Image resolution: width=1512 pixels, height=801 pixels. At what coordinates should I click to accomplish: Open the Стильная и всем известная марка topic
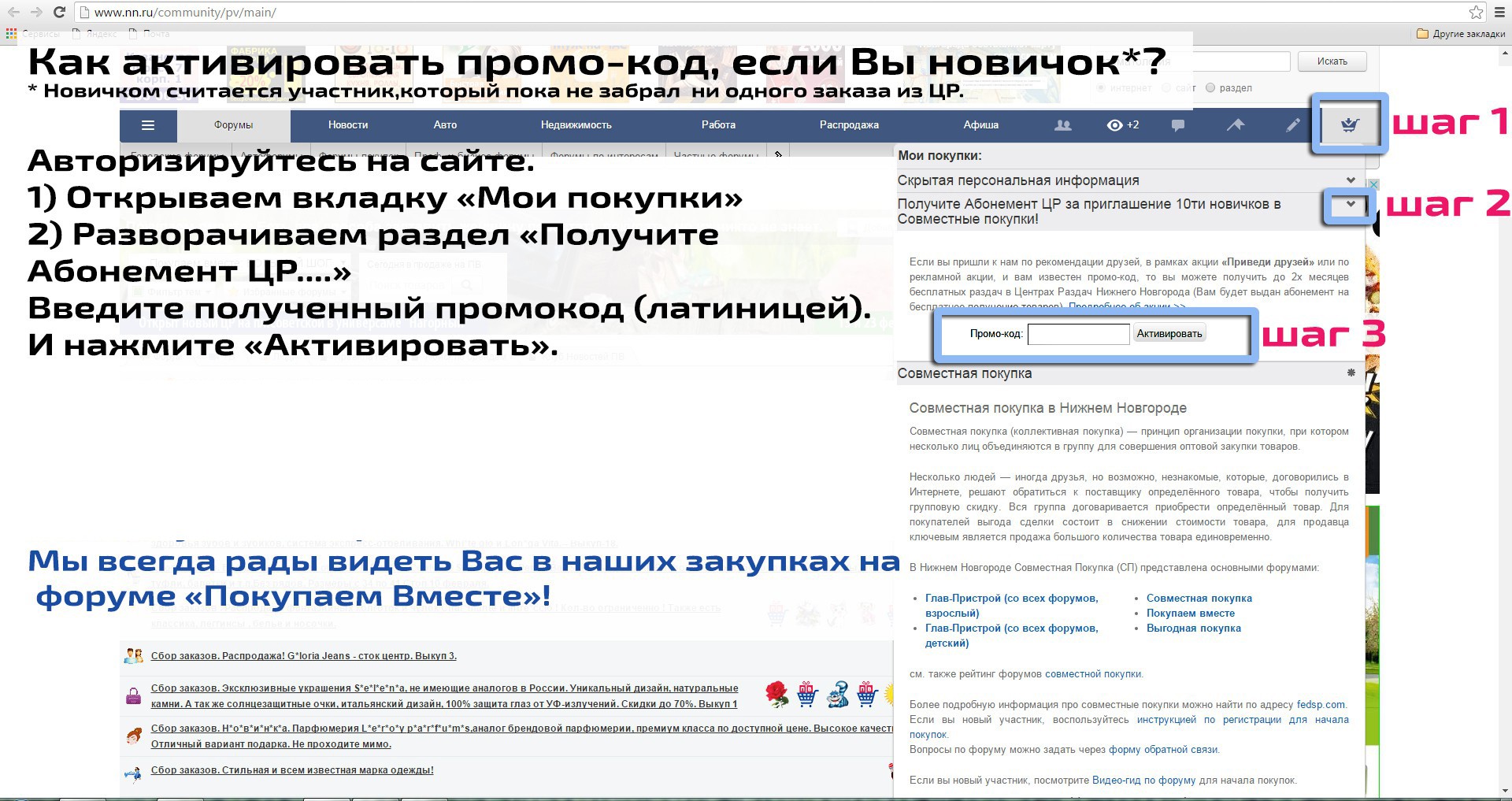[292, 770]
